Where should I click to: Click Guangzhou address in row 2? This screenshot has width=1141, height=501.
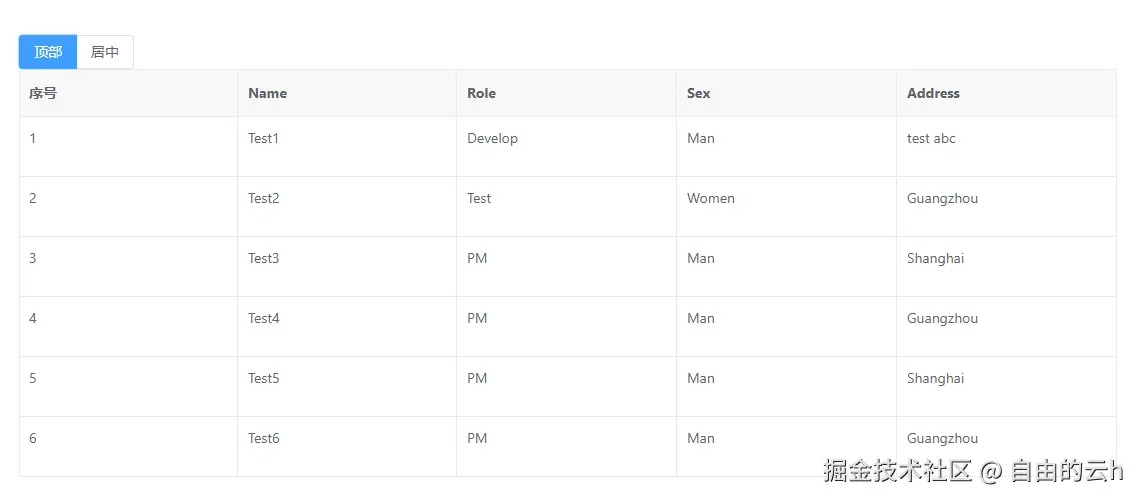942,198
